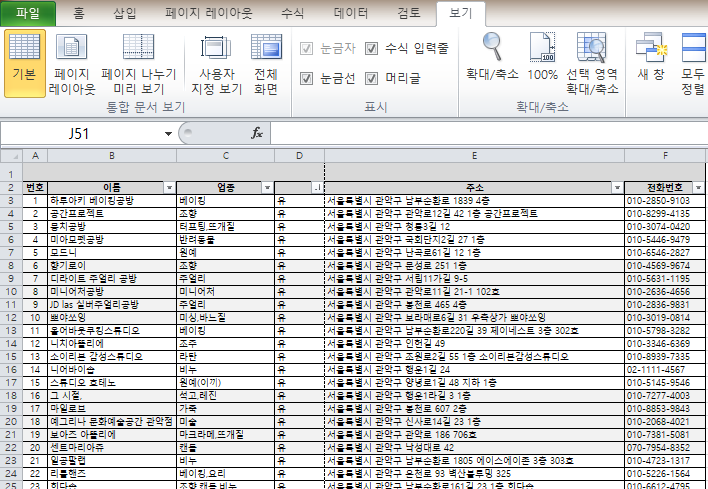Image resolution: width=708 pixels, height=489 pixels.
Task: Select 업종 cell 마크라메,뜨개질
Action: click(225, 435)
